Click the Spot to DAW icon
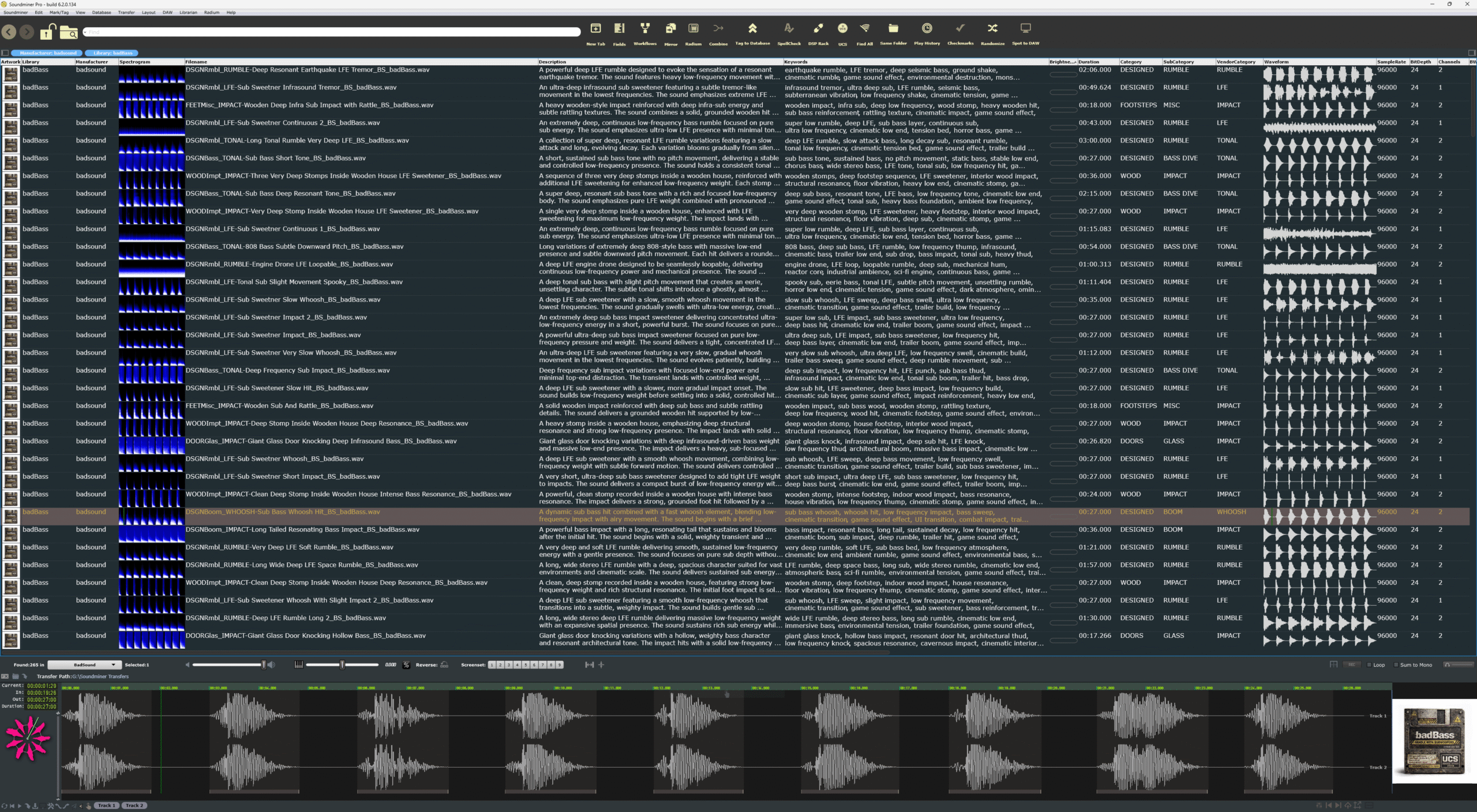This screenshot has width=1477, height=812. click(1025, 29)
